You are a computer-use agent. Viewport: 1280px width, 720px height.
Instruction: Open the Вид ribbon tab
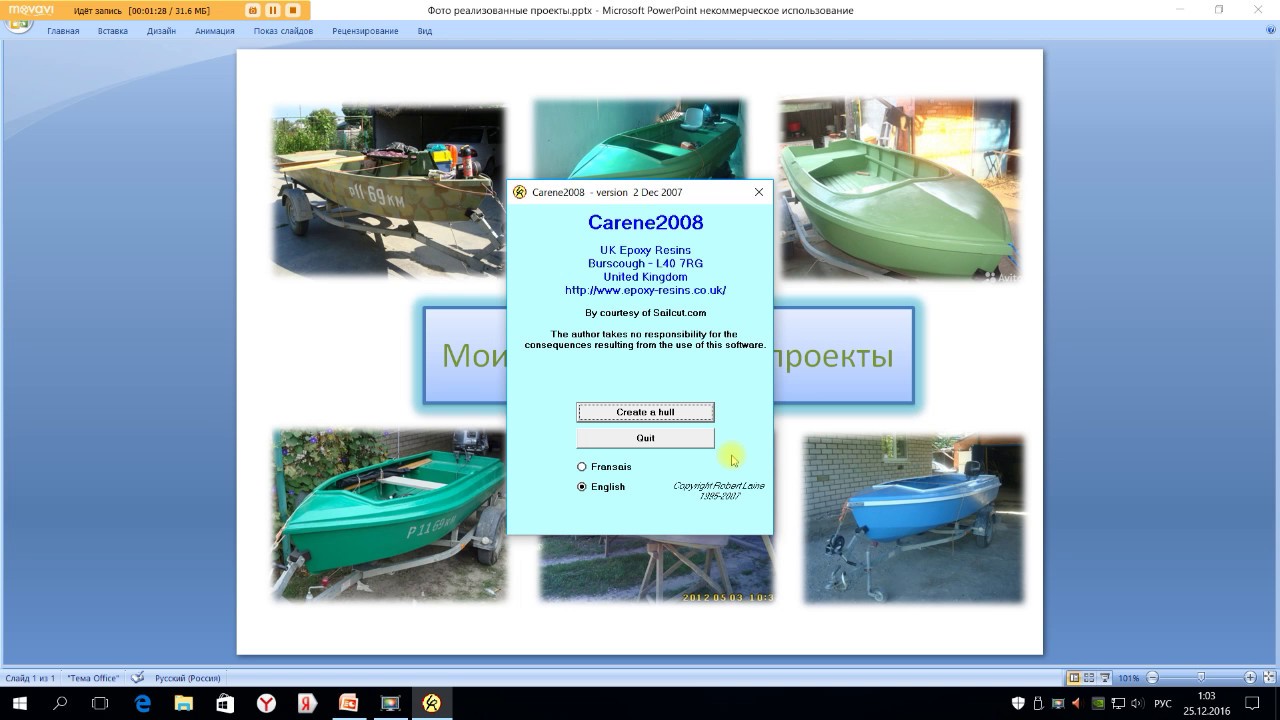click(425, 31)
